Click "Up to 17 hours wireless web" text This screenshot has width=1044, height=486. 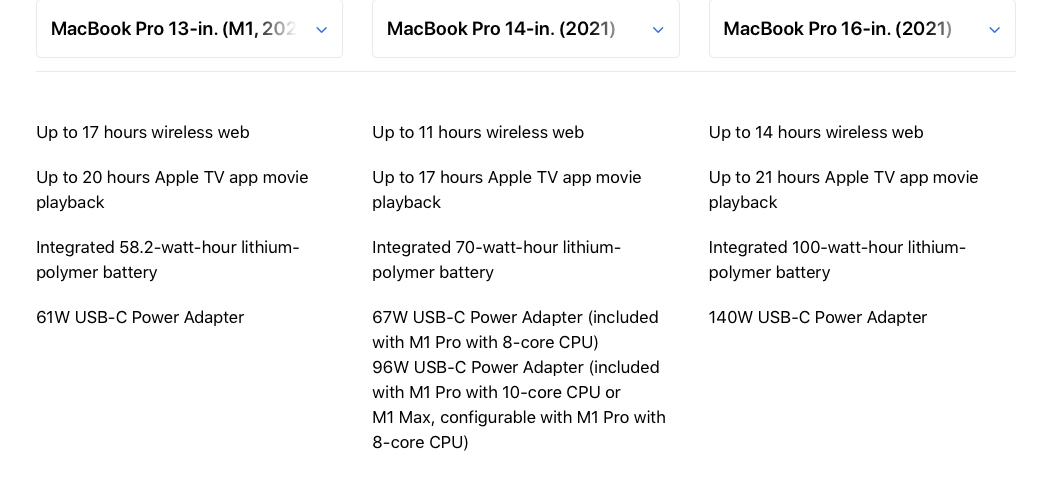pos(143,132)
